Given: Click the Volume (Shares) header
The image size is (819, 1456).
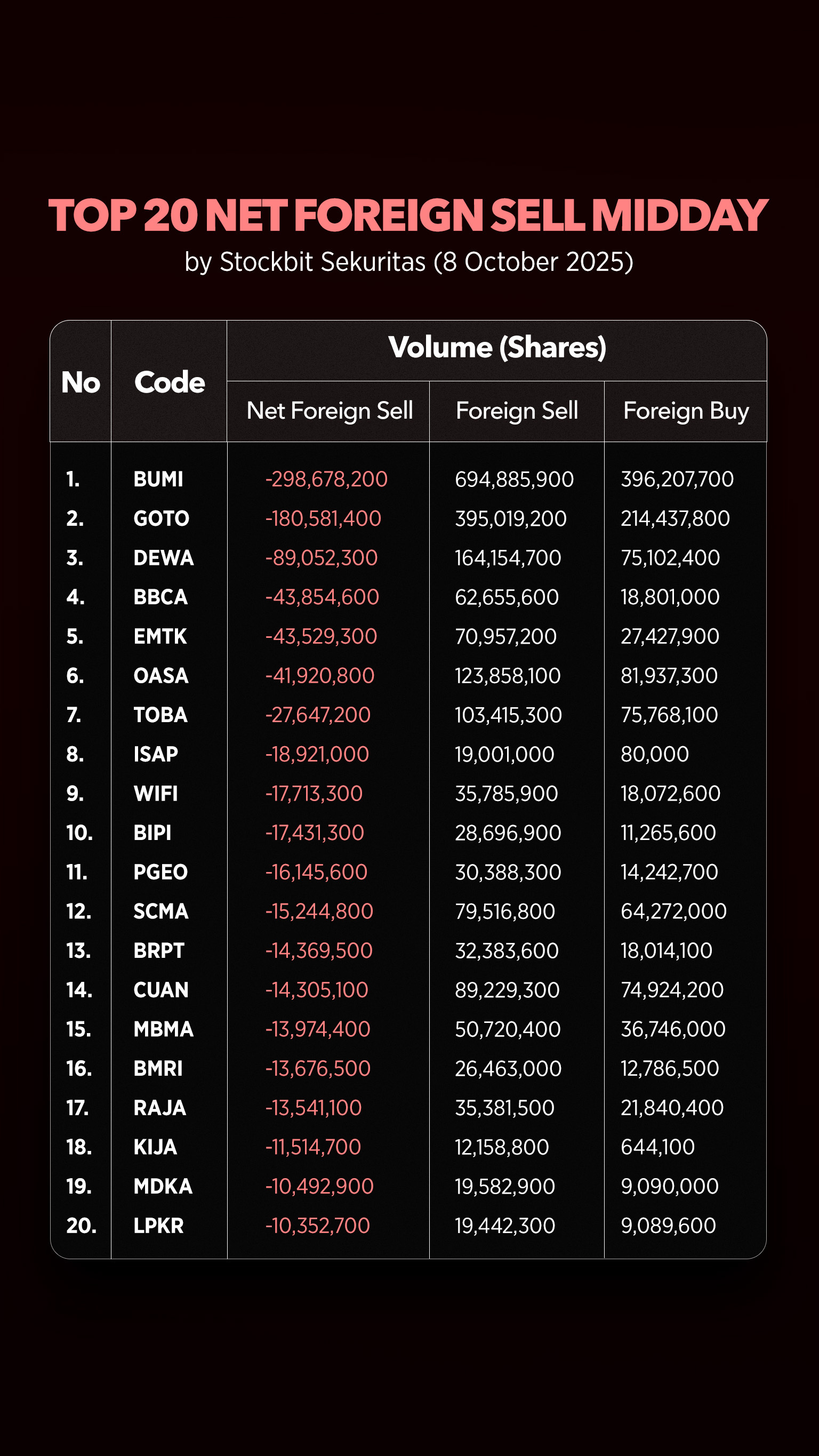Looking at the screenshot, I should [497, 347].
